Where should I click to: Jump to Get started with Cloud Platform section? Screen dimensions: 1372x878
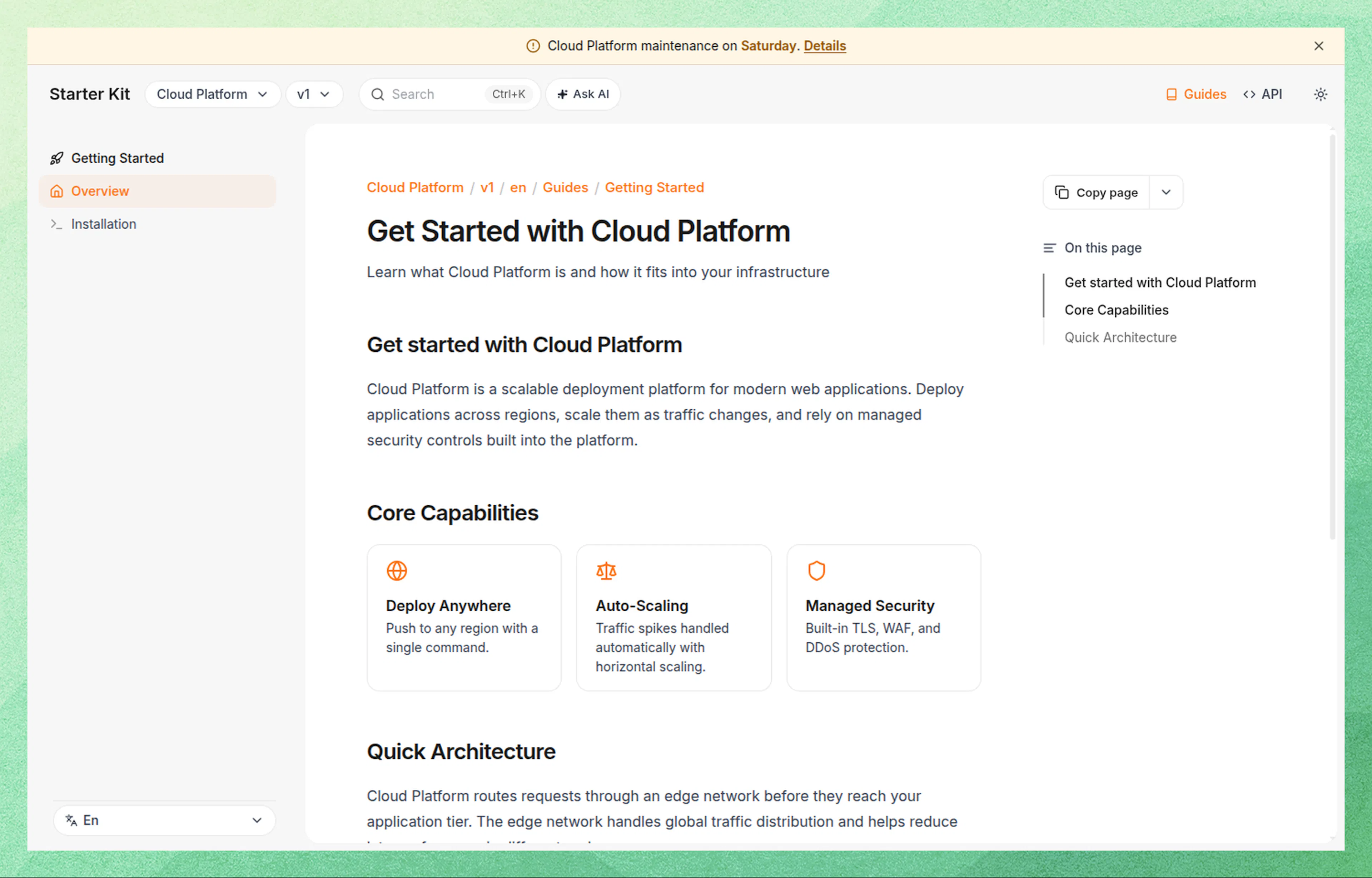[x=1160, y=282]
